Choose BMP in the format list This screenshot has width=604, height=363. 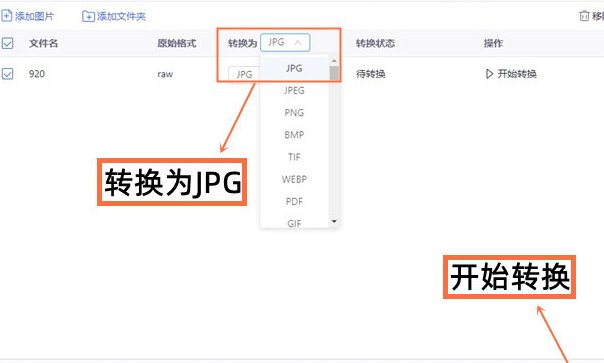294,135
